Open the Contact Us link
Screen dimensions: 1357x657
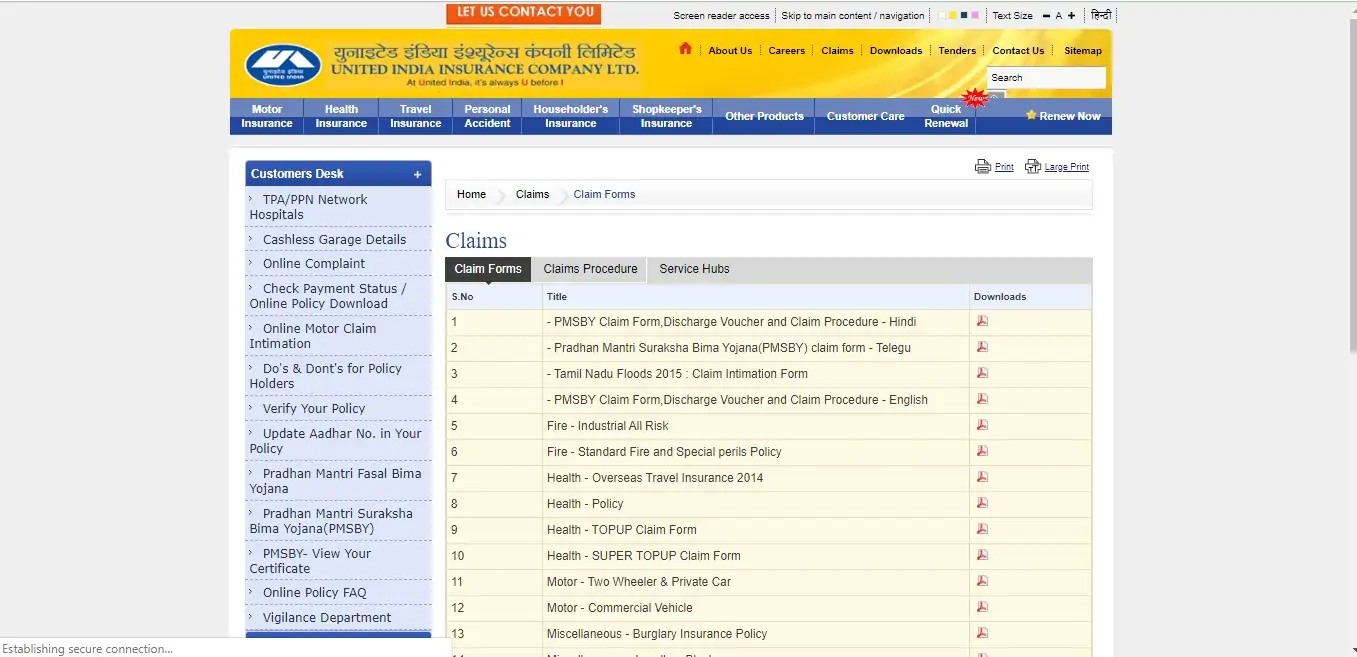click(1018, 51)
